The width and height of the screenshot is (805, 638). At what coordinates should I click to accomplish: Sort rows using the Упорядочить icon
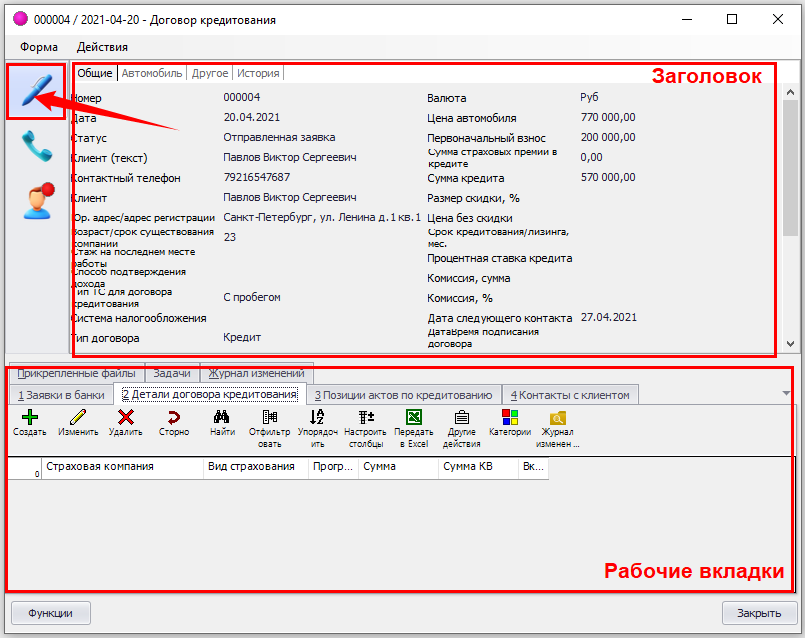click(x=317, y=417)
